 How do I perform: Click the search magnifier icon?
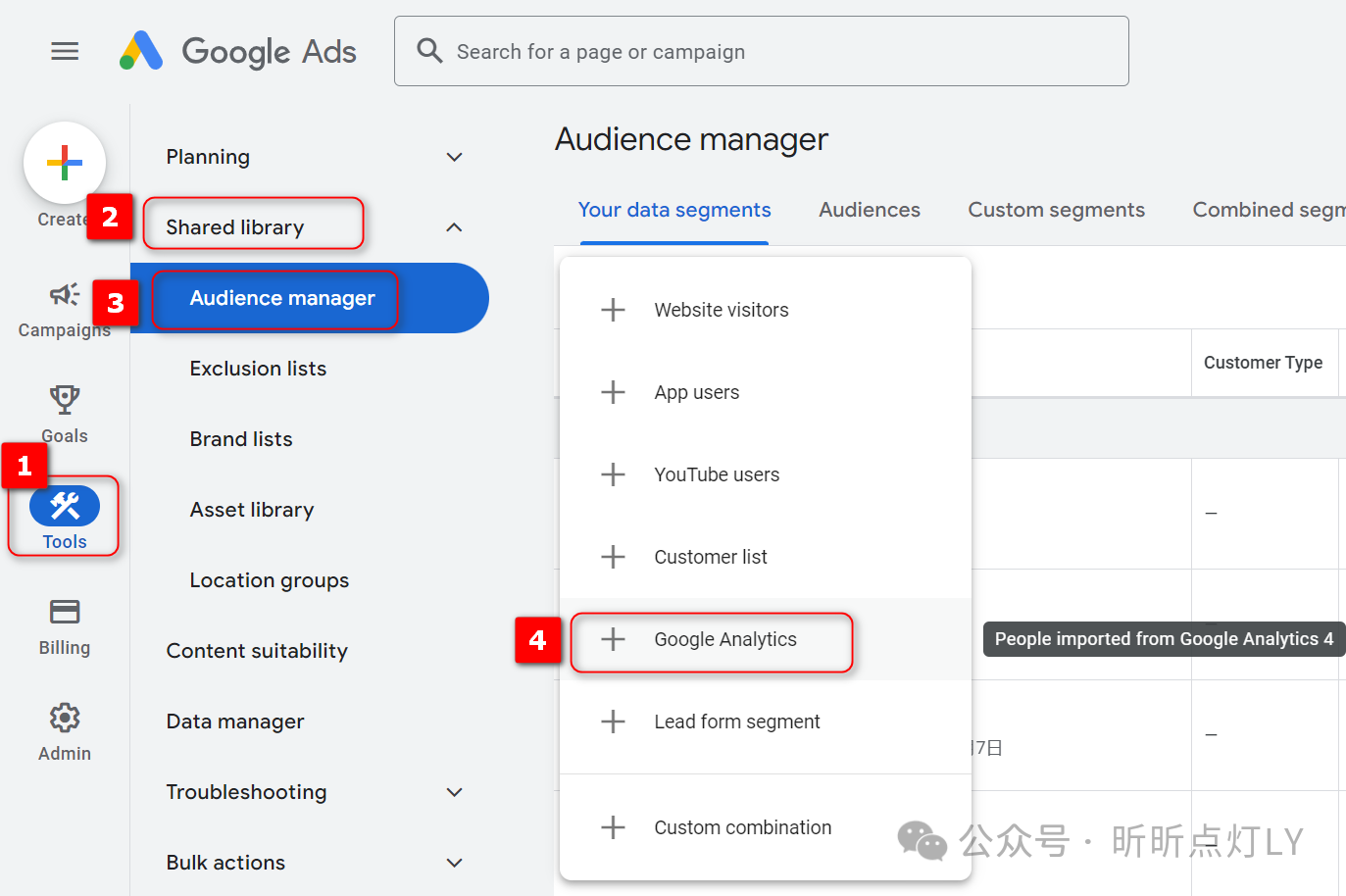429,51
